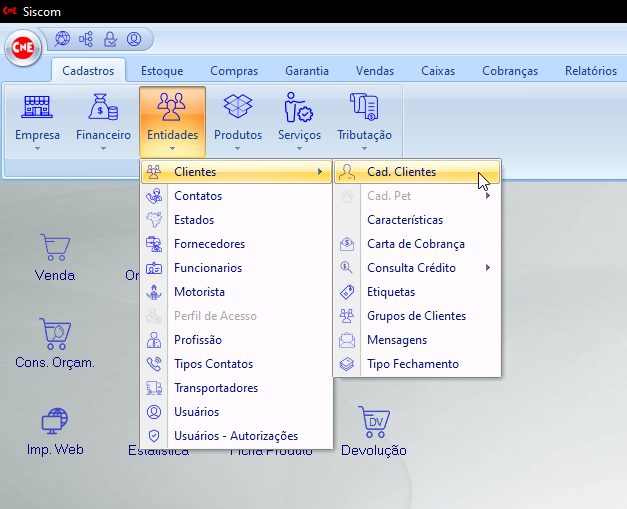Select Fornecedores menu entry
Screen dimensions: 627x509
tap(209, 244)
